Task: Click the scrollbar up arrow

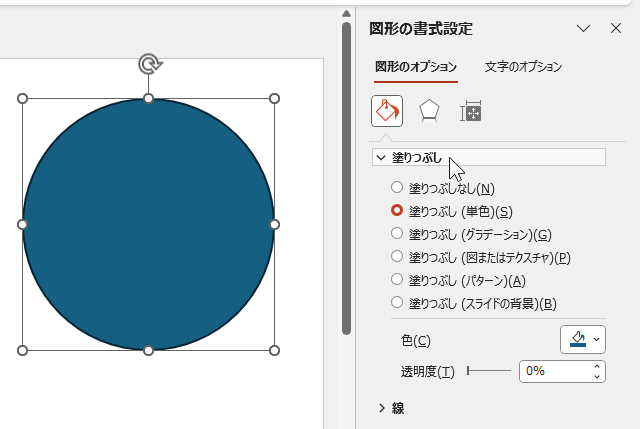Action: click(x=347, y=13)
